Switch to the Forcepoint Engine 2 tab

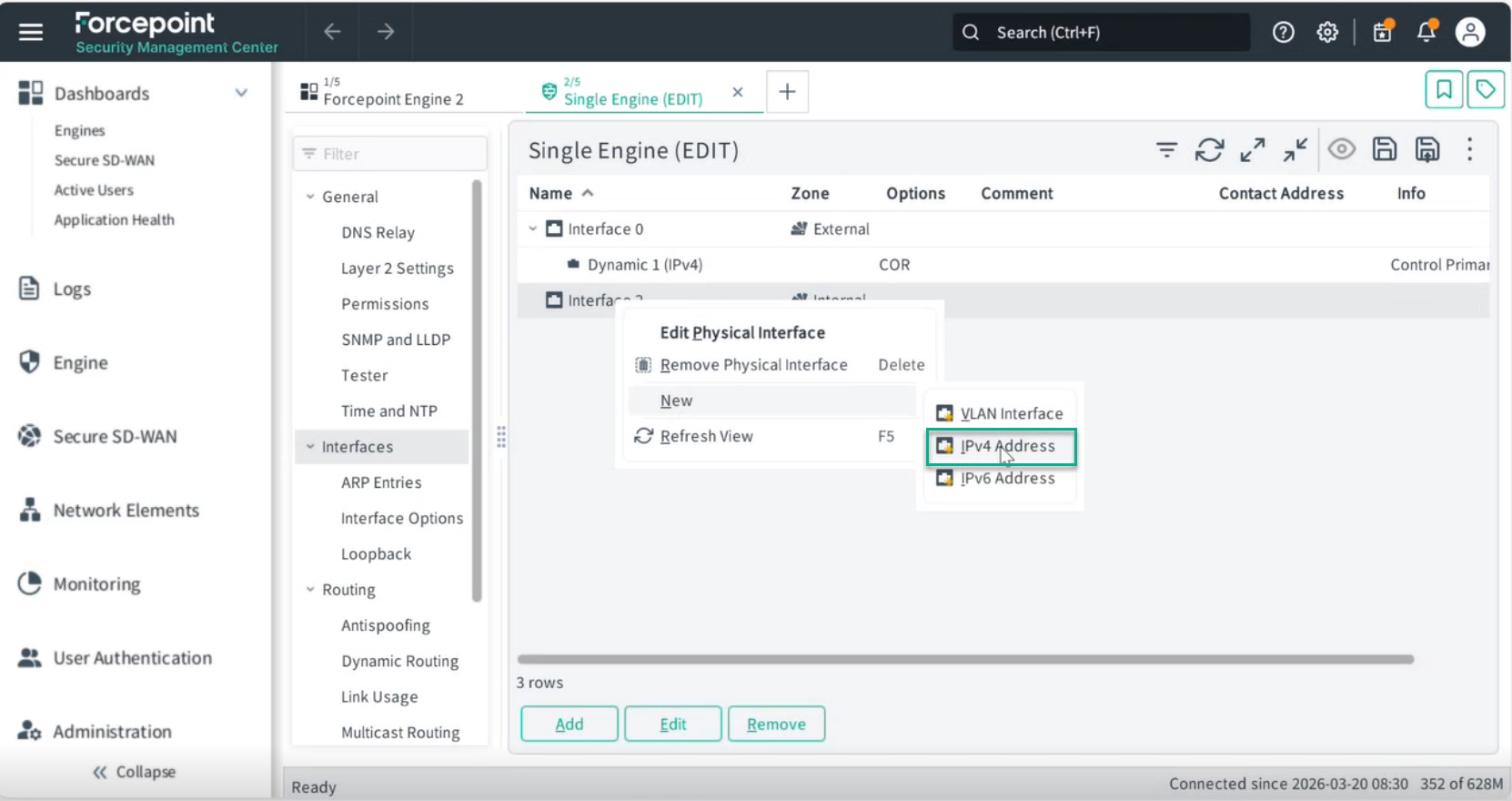click(x=393, y=99)
